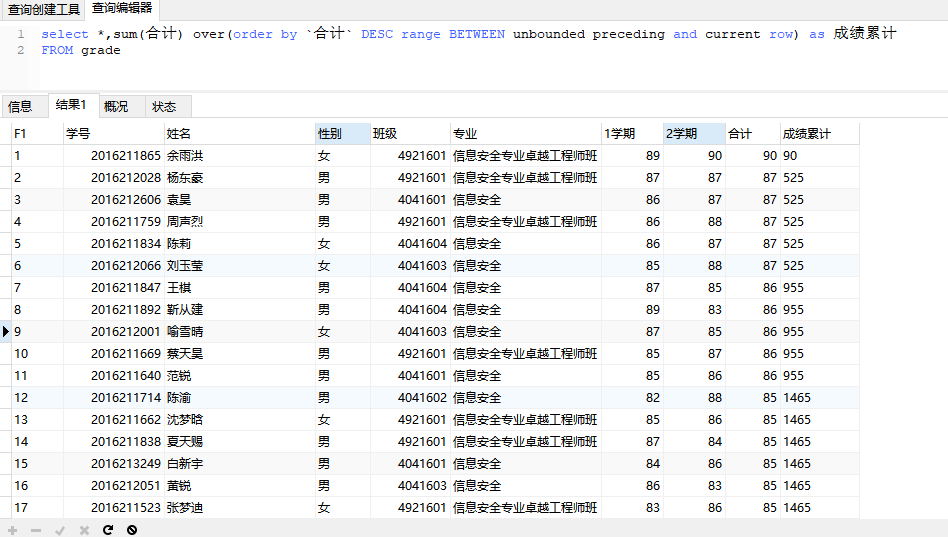
Task: Click 专业 cell in 余雨洪's row
Action: pos(525,156)
